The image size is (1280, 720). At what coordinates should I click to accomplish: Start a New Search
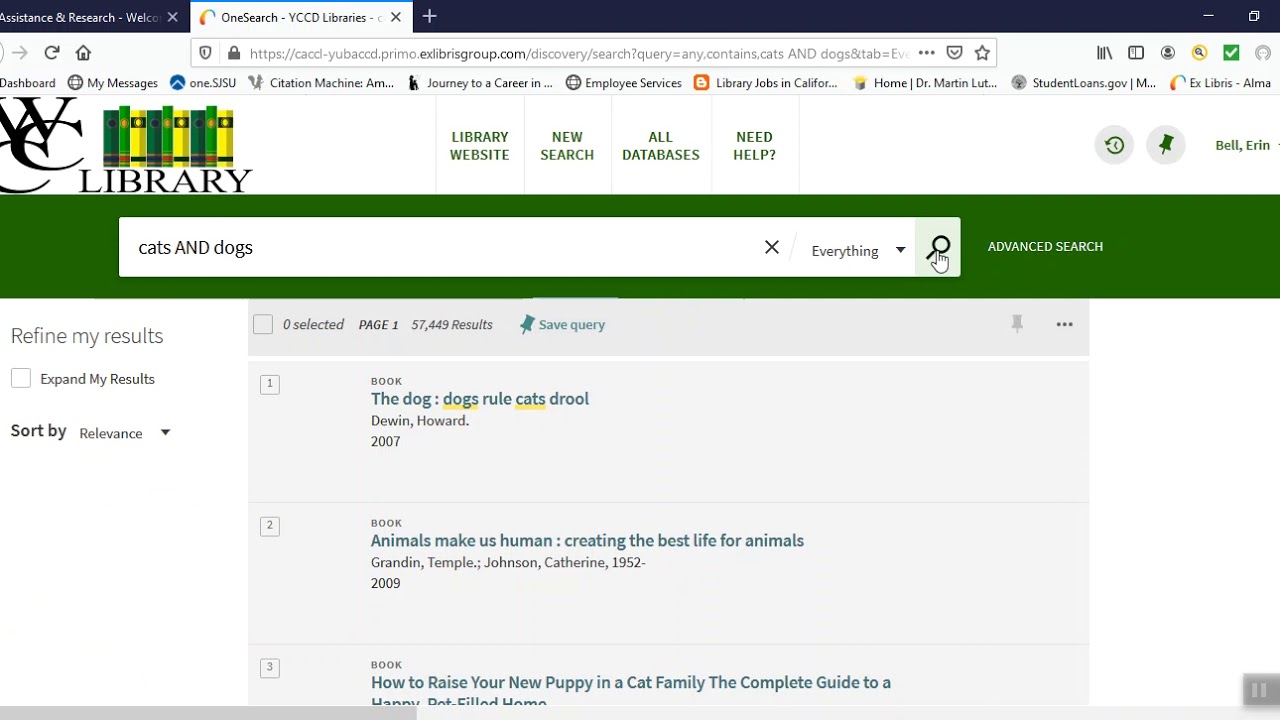(567, 146)
